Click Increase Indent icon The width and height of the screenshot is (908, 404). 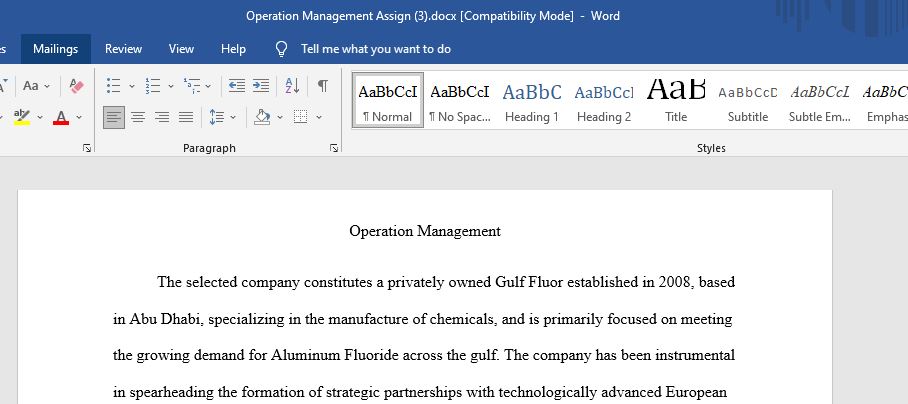[261, 86]
